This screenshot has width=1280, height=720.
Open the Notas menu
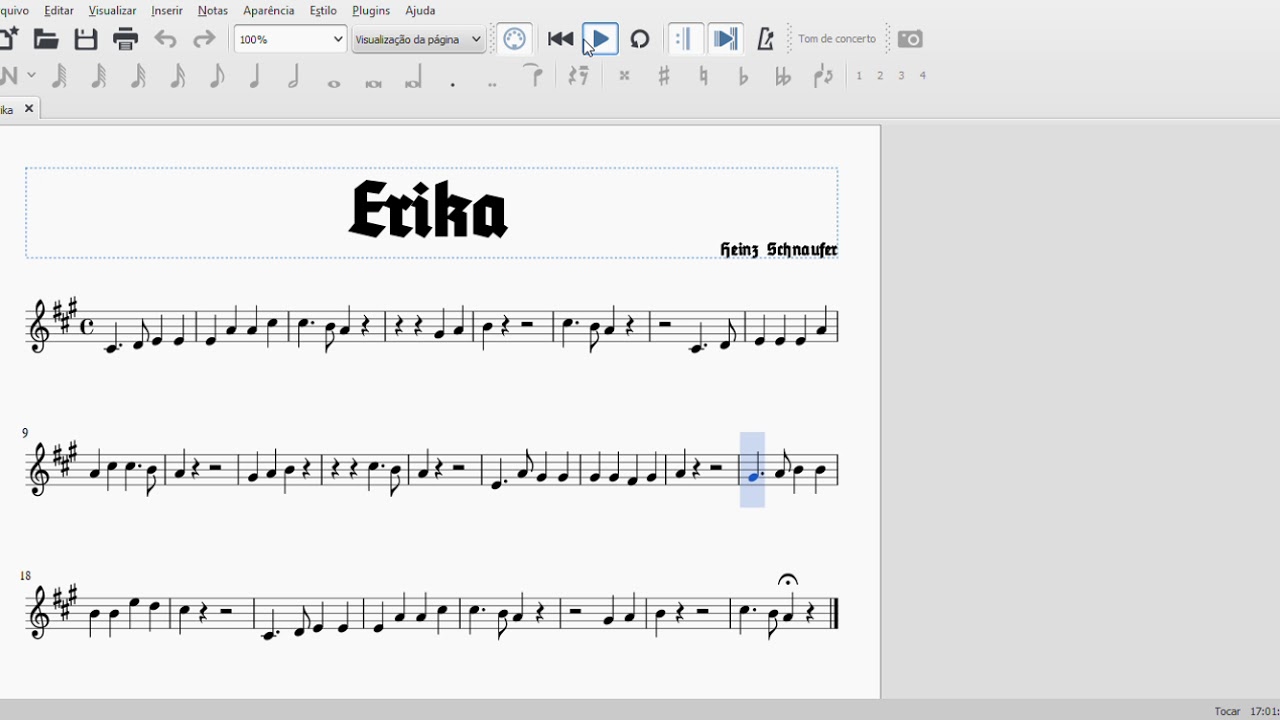[213, 10]
